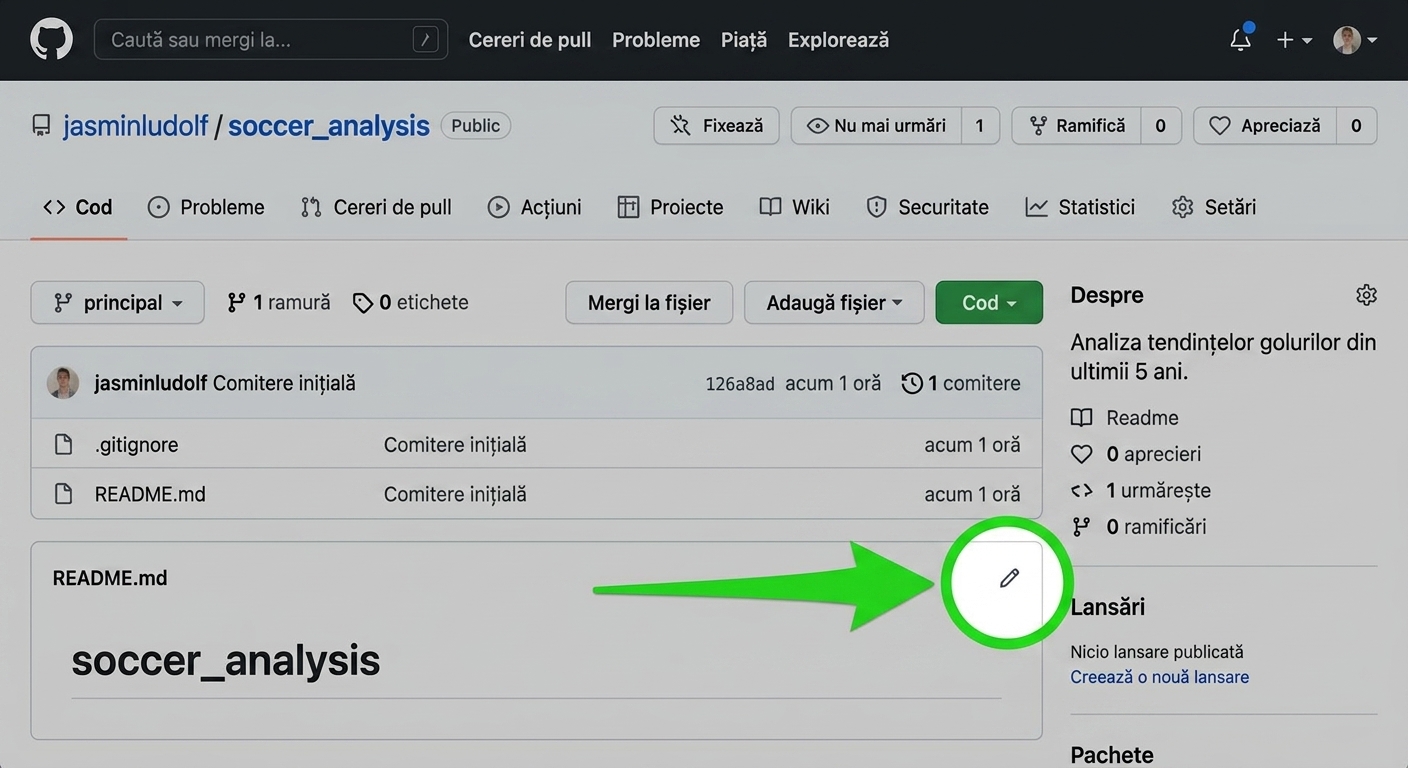This screenshot has height=768, width=1408.
Task: Click the README.md header above preview
Action: [x=110, y=578]
